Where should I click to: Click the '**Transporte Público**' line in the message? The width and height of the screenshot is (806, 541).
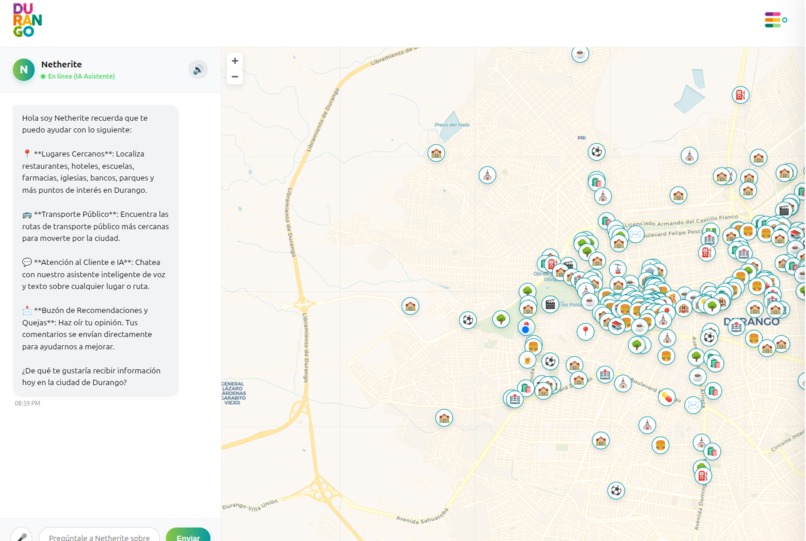coord(95,214)
